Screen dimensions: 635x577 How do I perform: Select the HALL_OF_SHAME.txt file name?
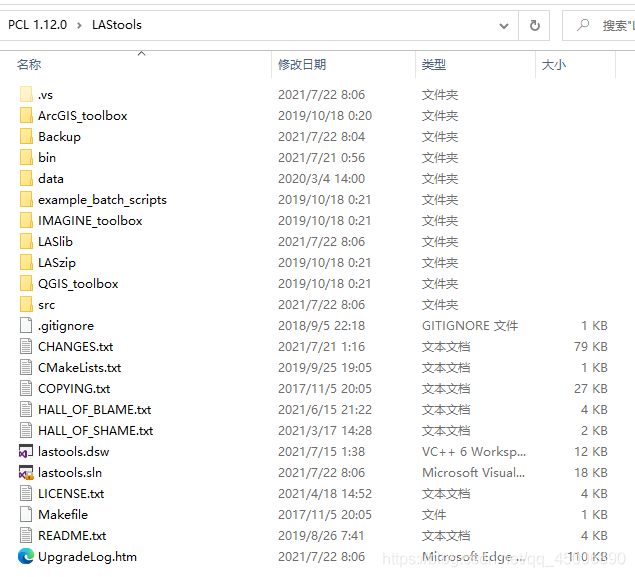pyautogui.click(x=96, y=431)
